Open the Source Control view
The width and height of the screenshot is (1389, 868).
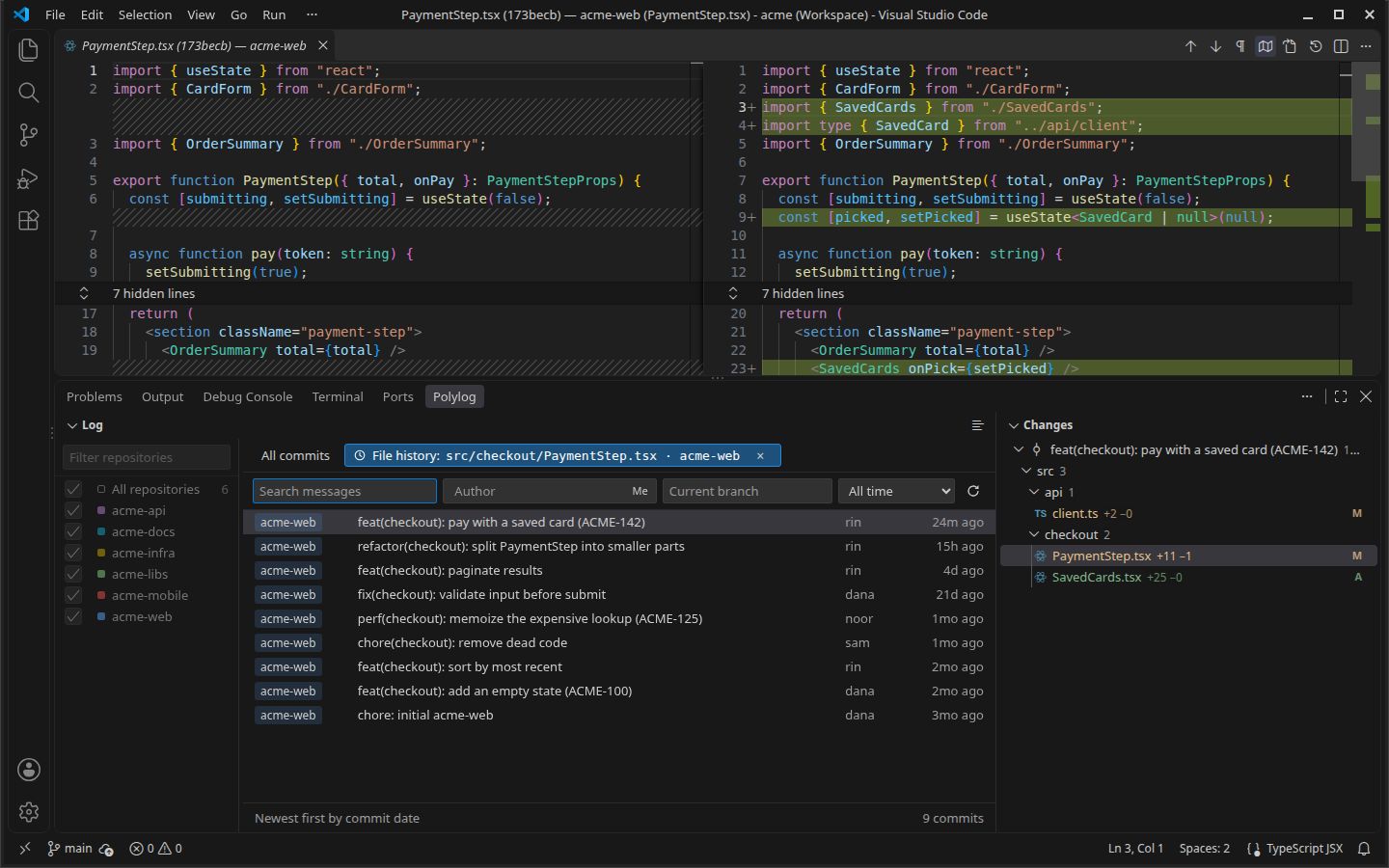29,135
